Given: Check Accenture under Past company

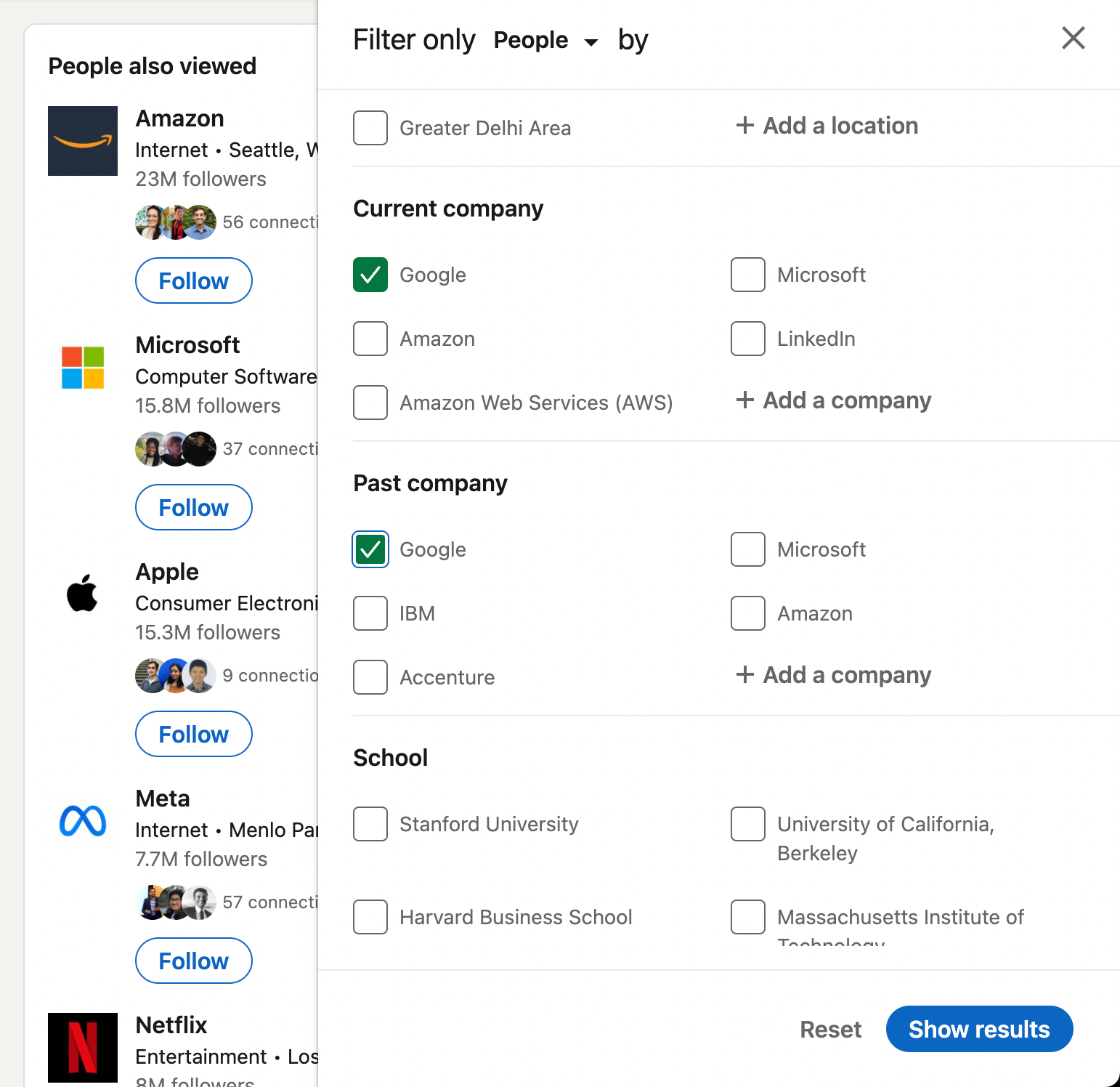Looking at the screenshot, I should [370, 677].
